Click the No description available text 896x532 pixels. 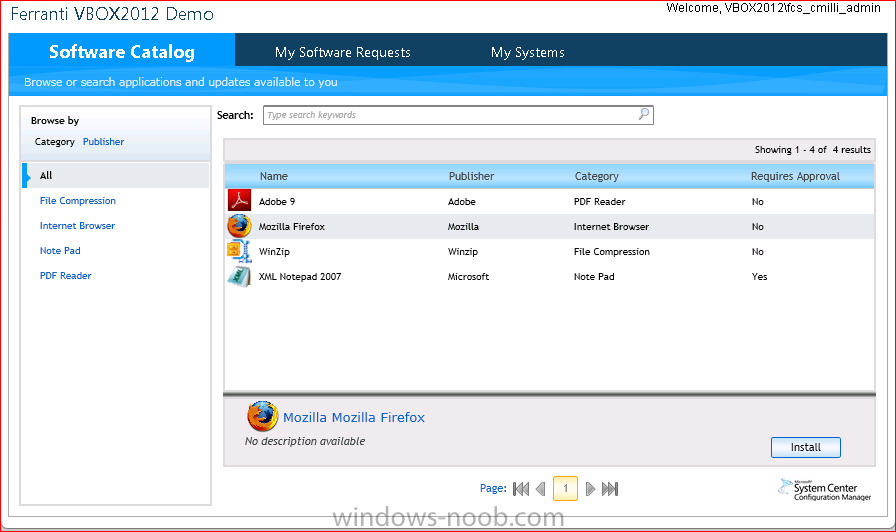pos(305,441)
